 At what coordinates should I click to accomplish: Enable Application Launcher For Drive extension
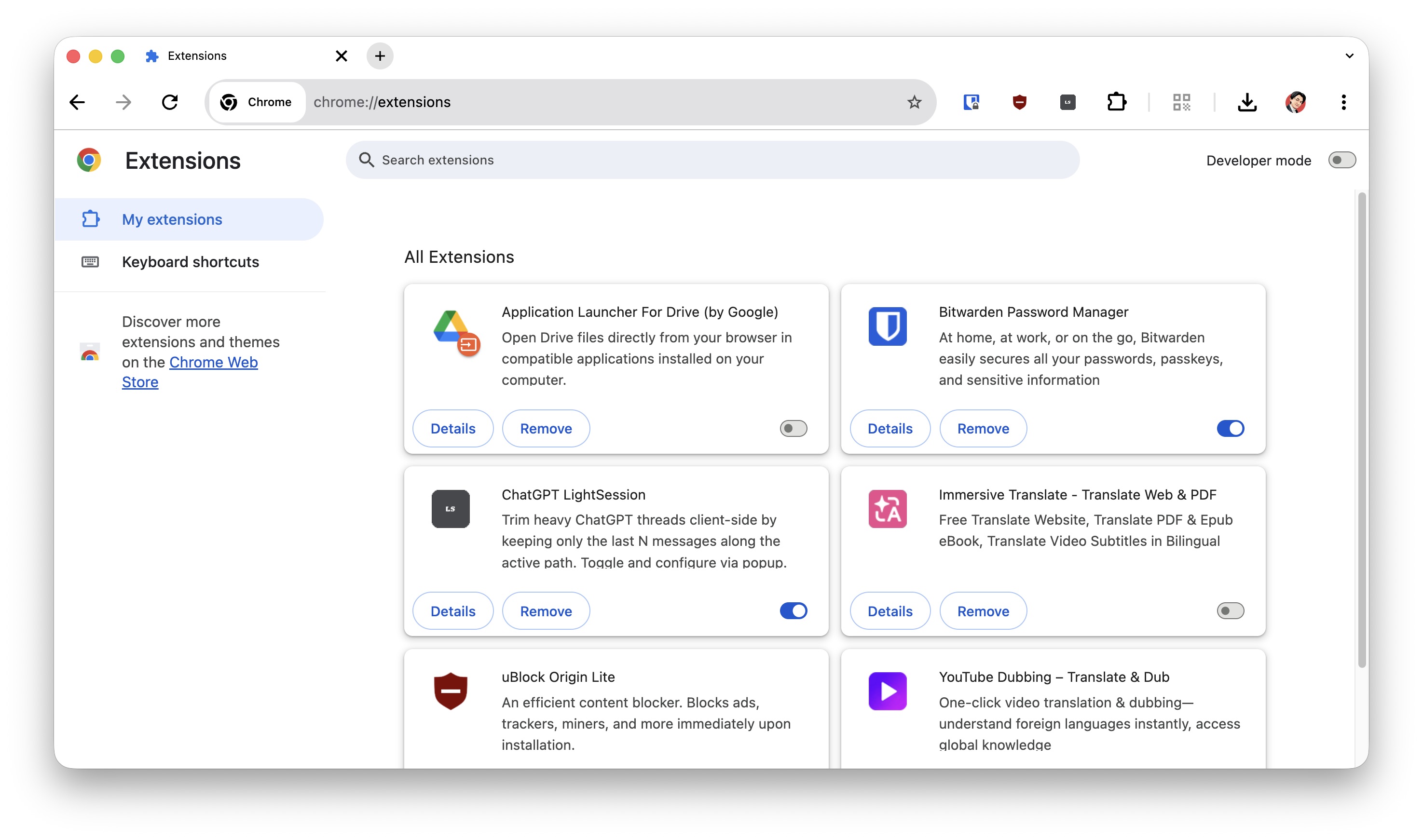[x=793, y=429]
